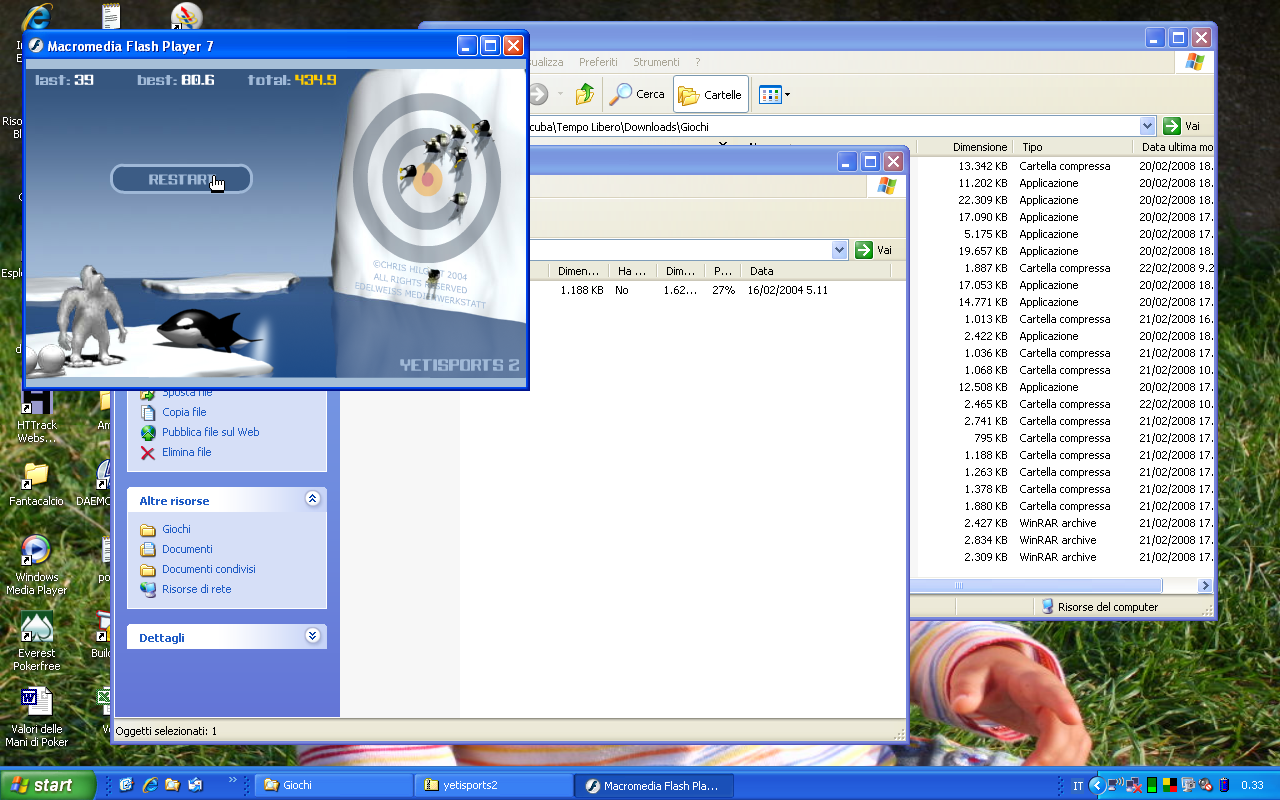Screen dimensions: 1280x800
Task: Click Oggetti selezionati: 1 status text
Action: [166, 731]
